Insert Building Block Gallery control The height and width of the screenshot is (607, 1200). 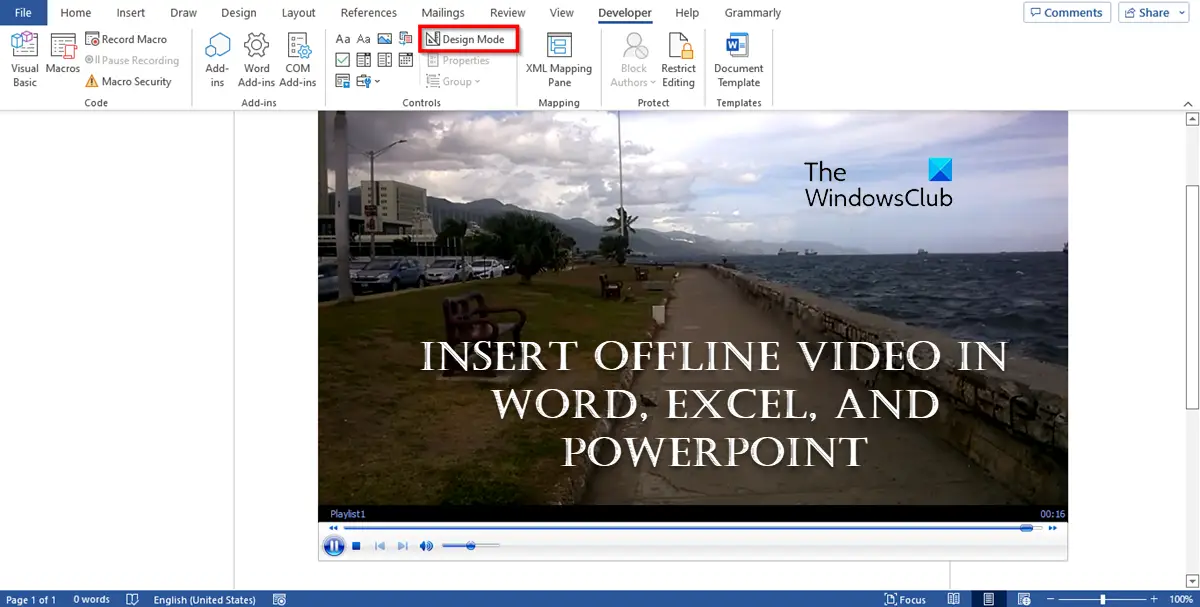[405, 39]
